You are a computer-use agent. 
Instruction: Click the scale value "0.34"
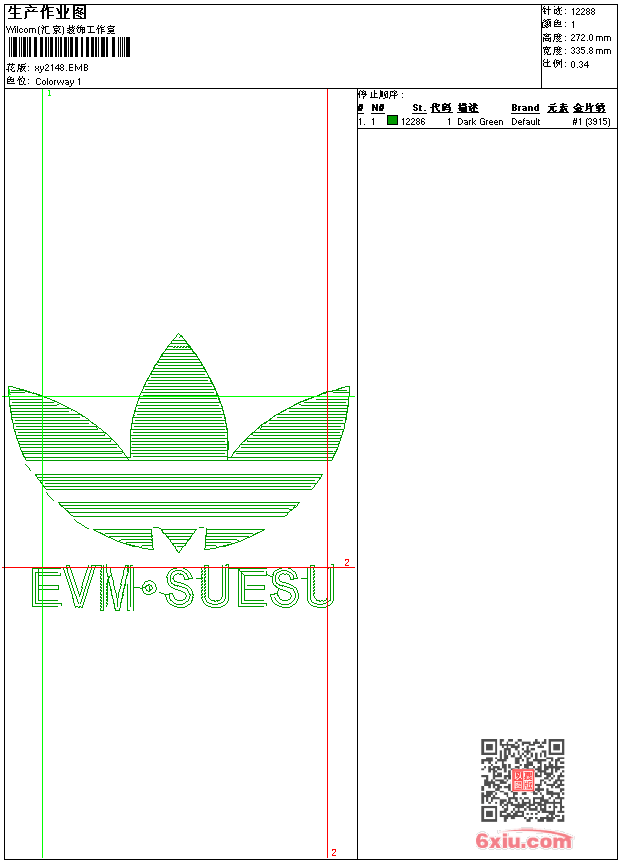tap(579, 65)
